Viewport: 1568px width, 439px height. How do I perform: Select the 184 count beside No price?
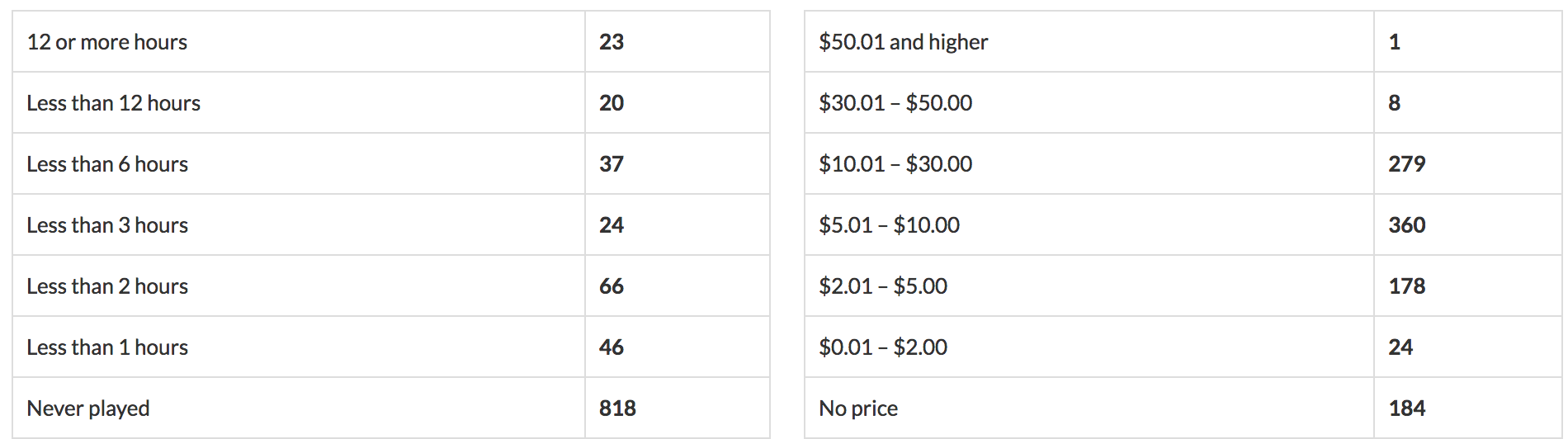(1407, 408)
